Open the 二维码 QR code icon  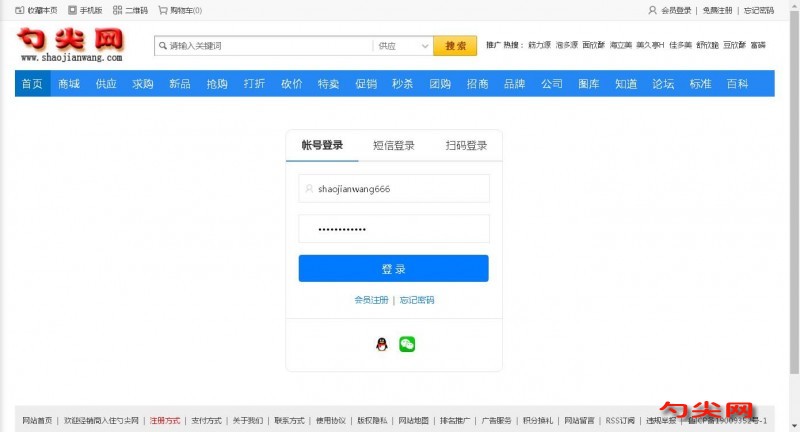[118, 10]
